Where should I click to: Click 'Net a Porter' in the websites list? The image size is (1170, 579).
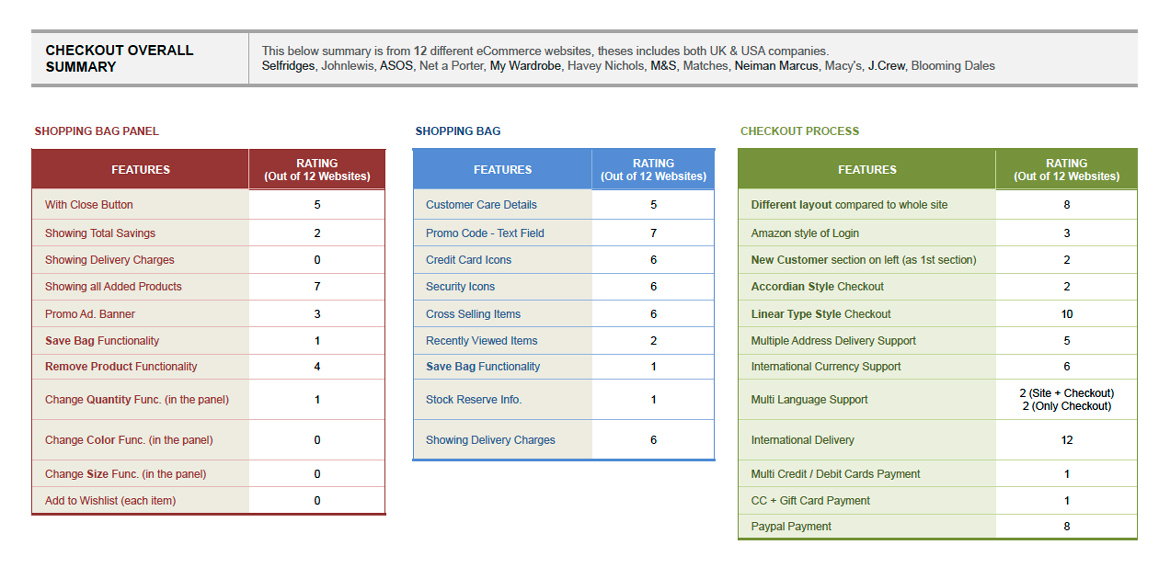451,66
